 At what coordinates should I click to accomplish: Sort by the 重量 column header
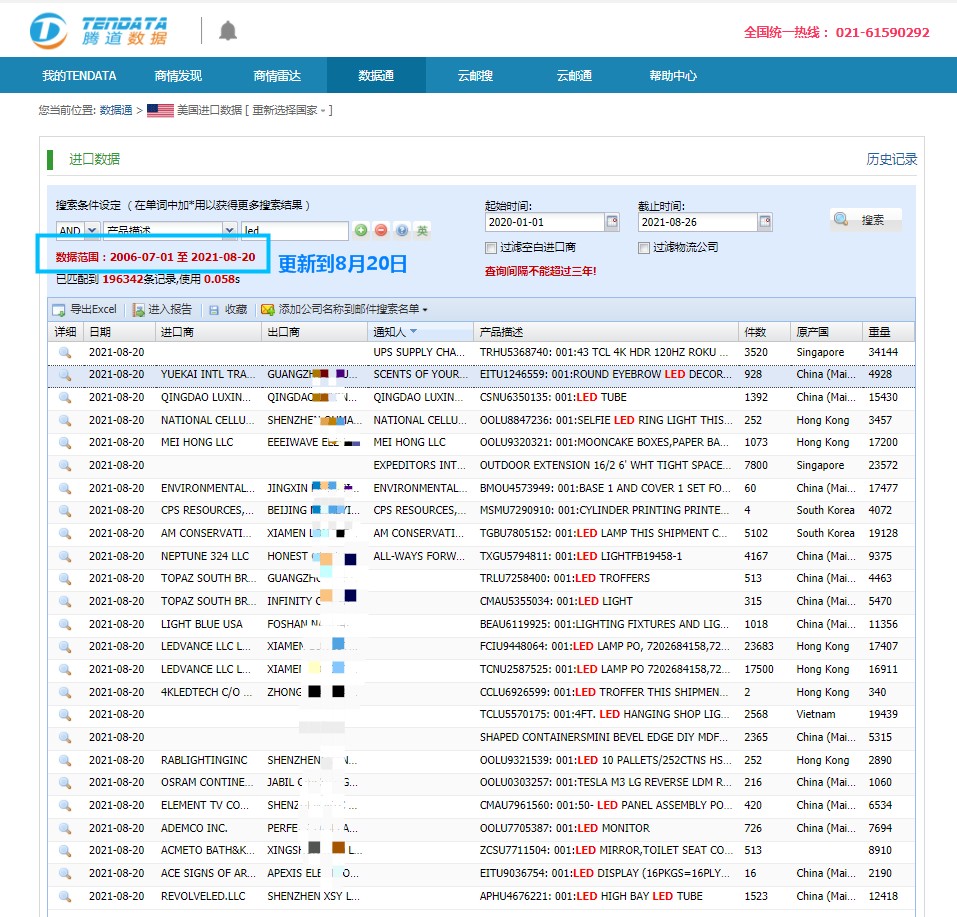coord(888,332)
